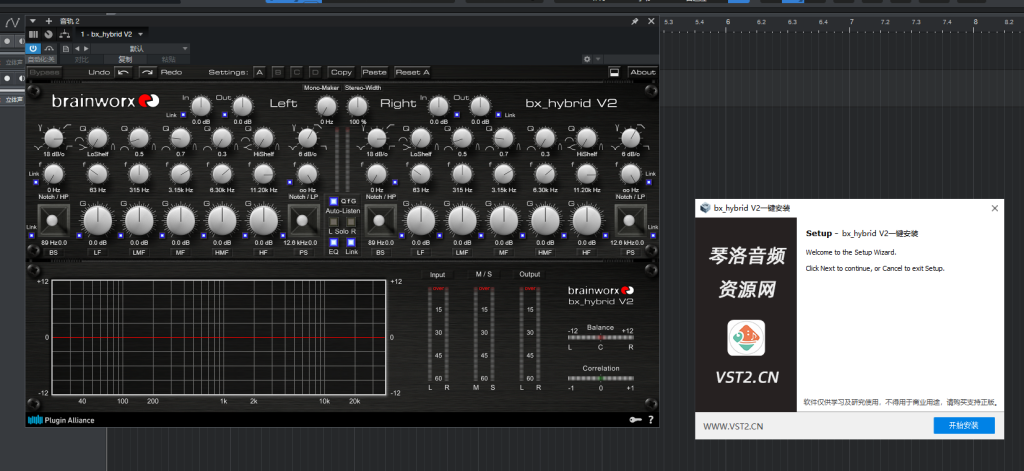1024x471 pixels.
Task: Select settings slot B
Action: [x=278, y=73]
